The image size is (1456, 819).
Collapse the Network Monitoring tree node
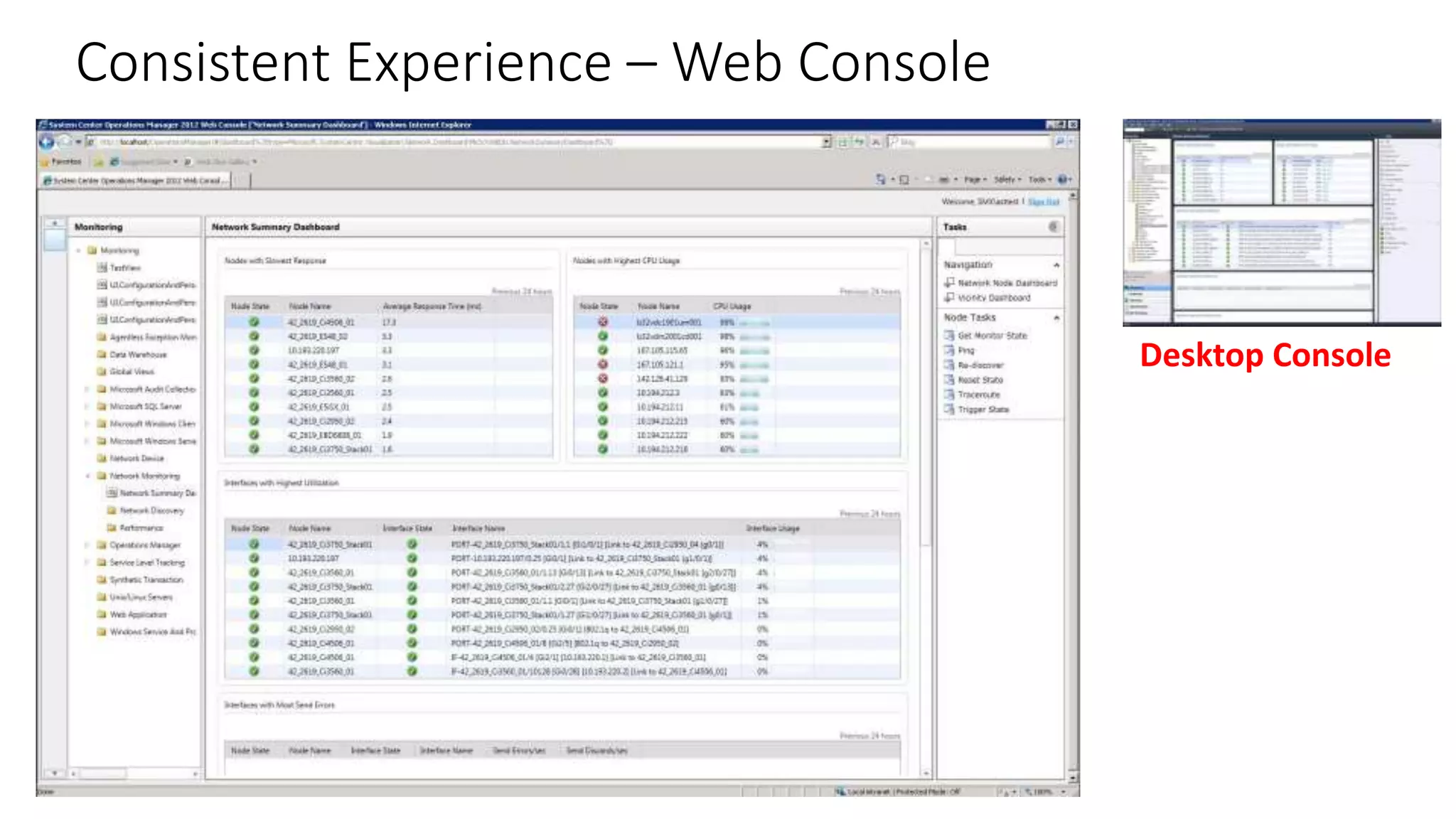87,476
